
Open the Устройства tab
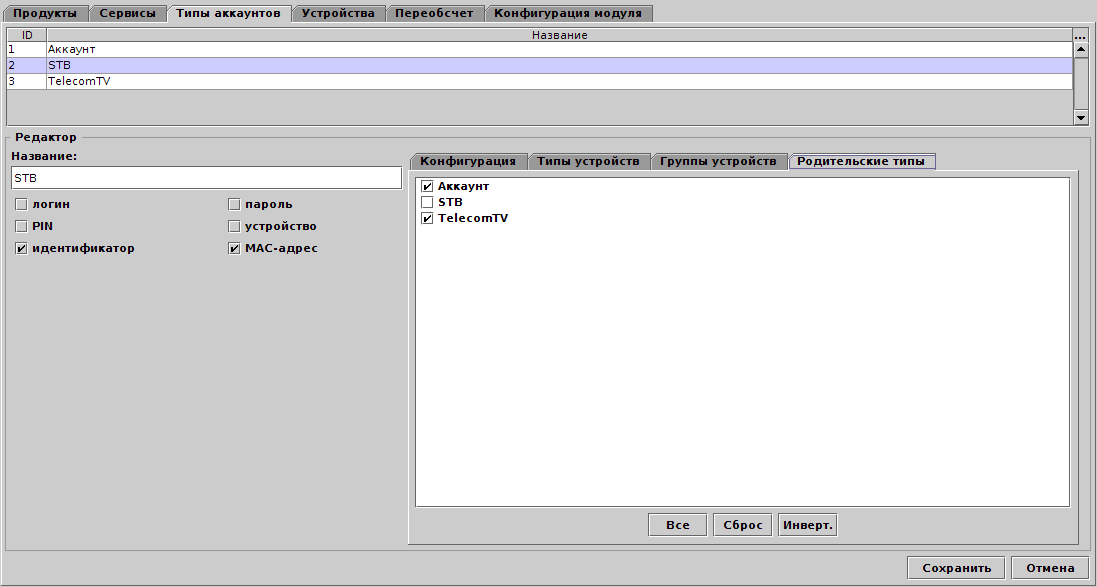(x=338, y=13)
